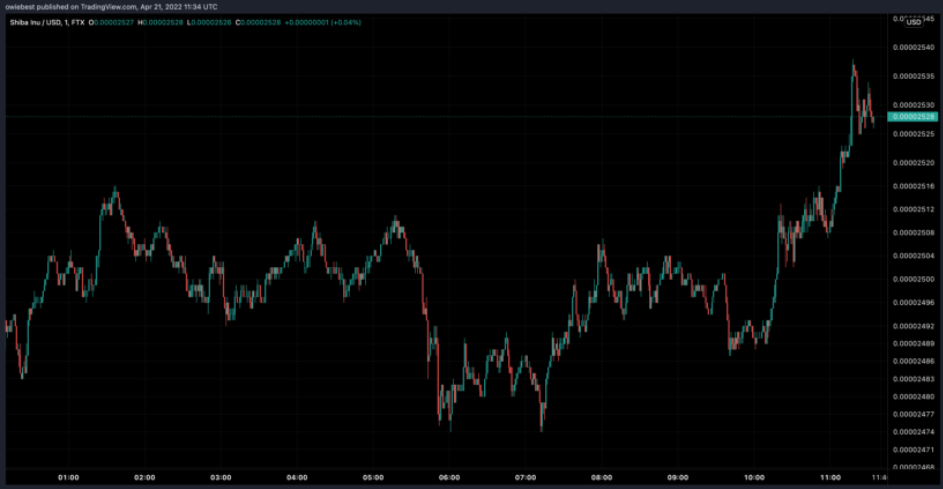Viewport: 943px width, 489px height.
Task: Click the 0.00002520 price axis label
Action: (x=914, y=163)
